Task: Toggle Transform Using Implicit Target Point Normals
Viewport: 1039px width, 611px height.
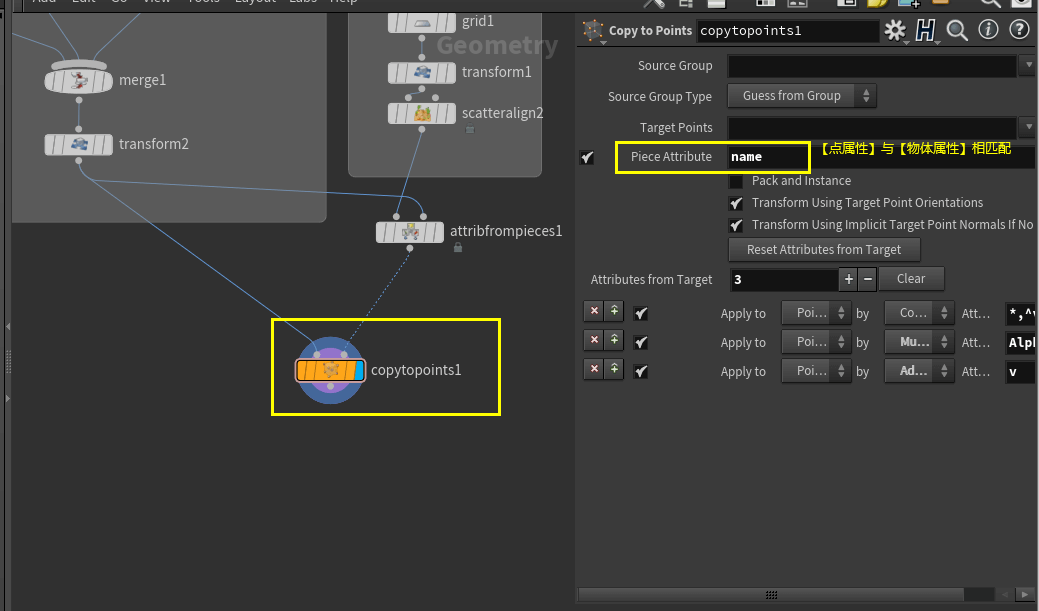Action: click(x=736, y=225)
